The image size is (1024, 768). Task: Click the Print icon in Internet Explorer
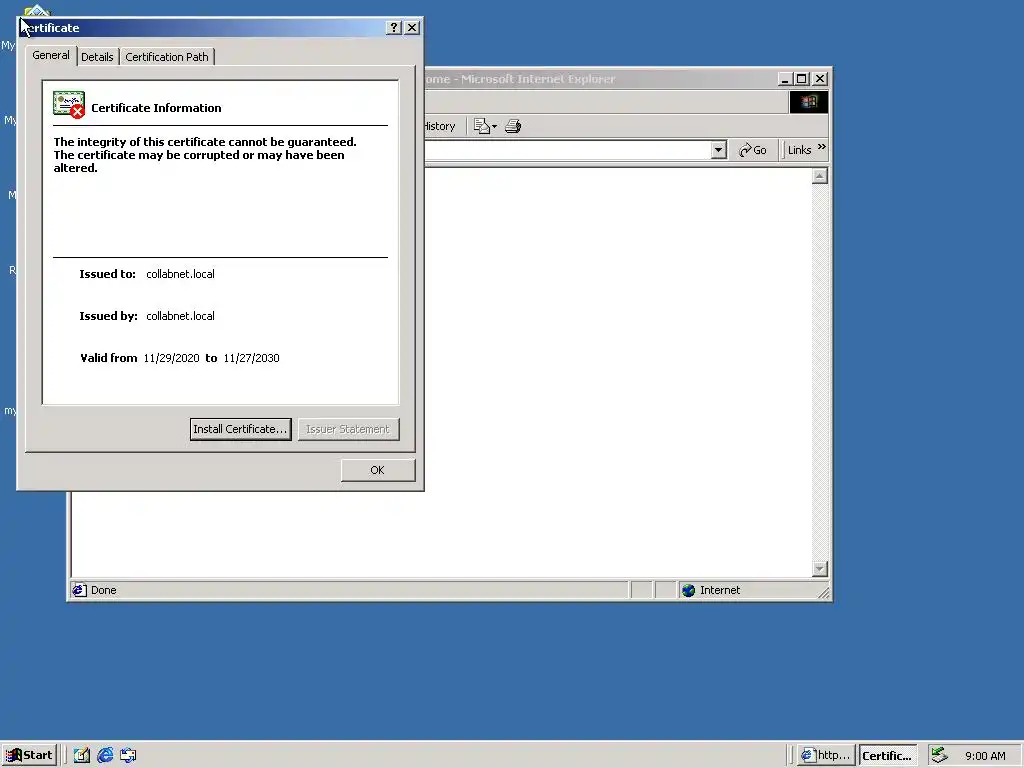point(513,126)
